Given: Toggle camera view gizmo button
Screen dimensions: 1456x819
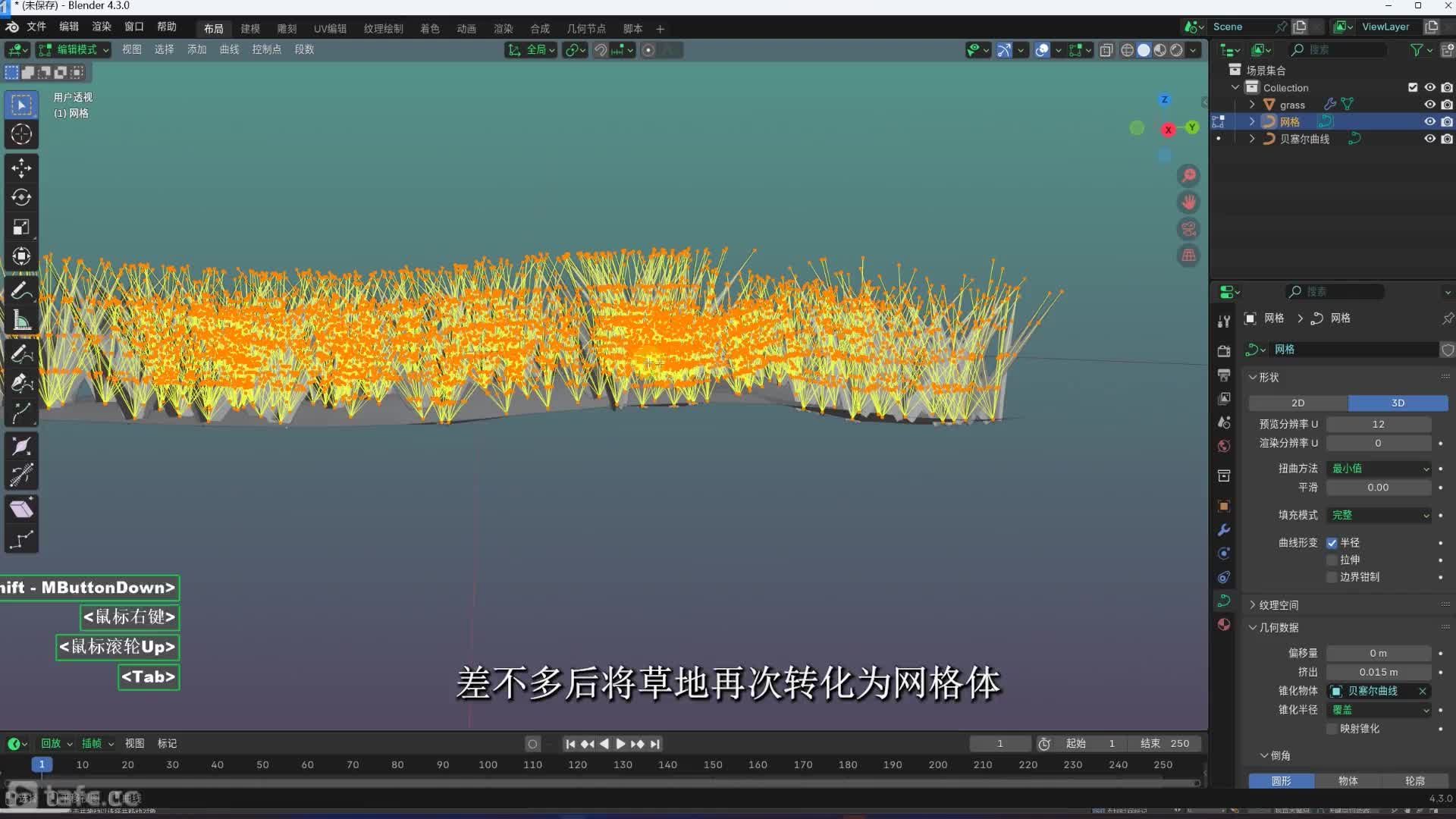Looking at the screenshot, I should pos(1188,229).
